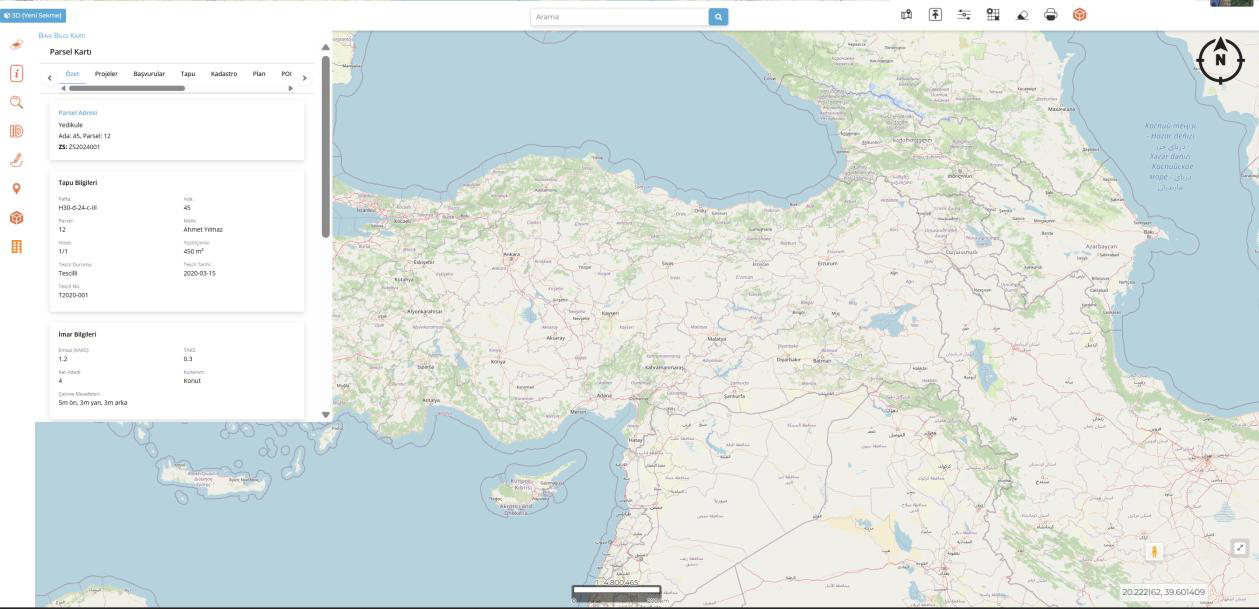Click the orange 3D cube toolbar icon
This screenshot has width=1259, height=609.
point(1079,15)
